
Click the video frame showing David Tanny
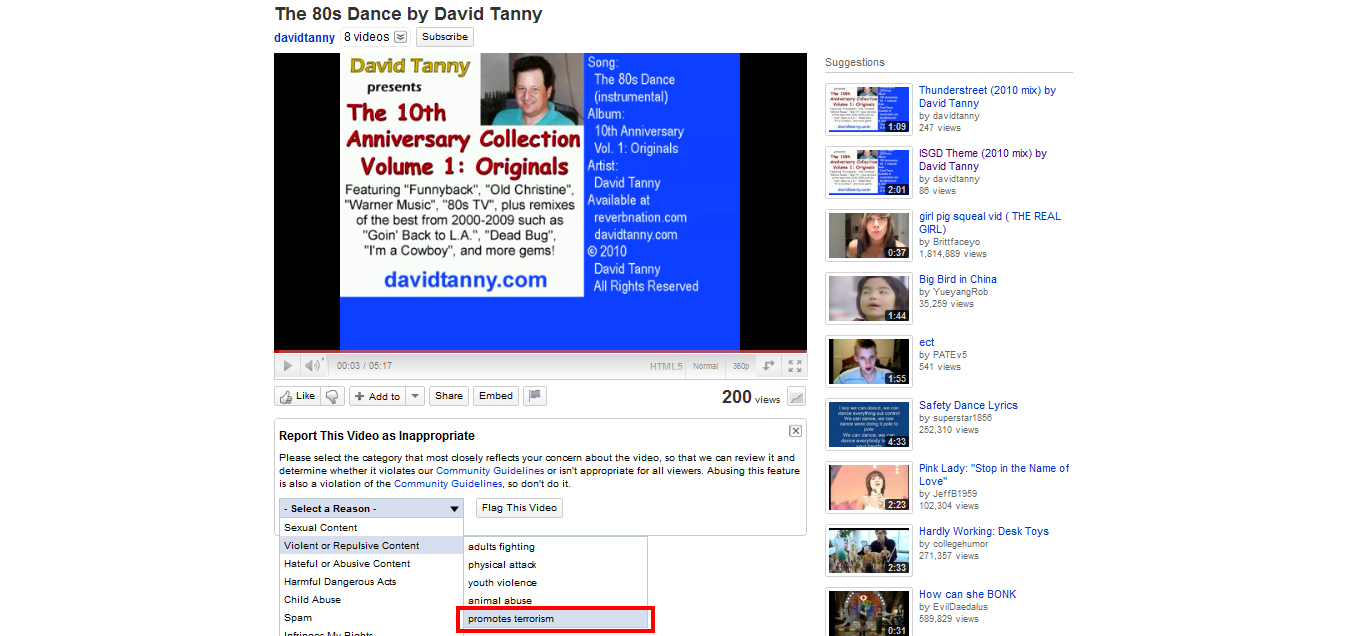click(x=540, y=201)
